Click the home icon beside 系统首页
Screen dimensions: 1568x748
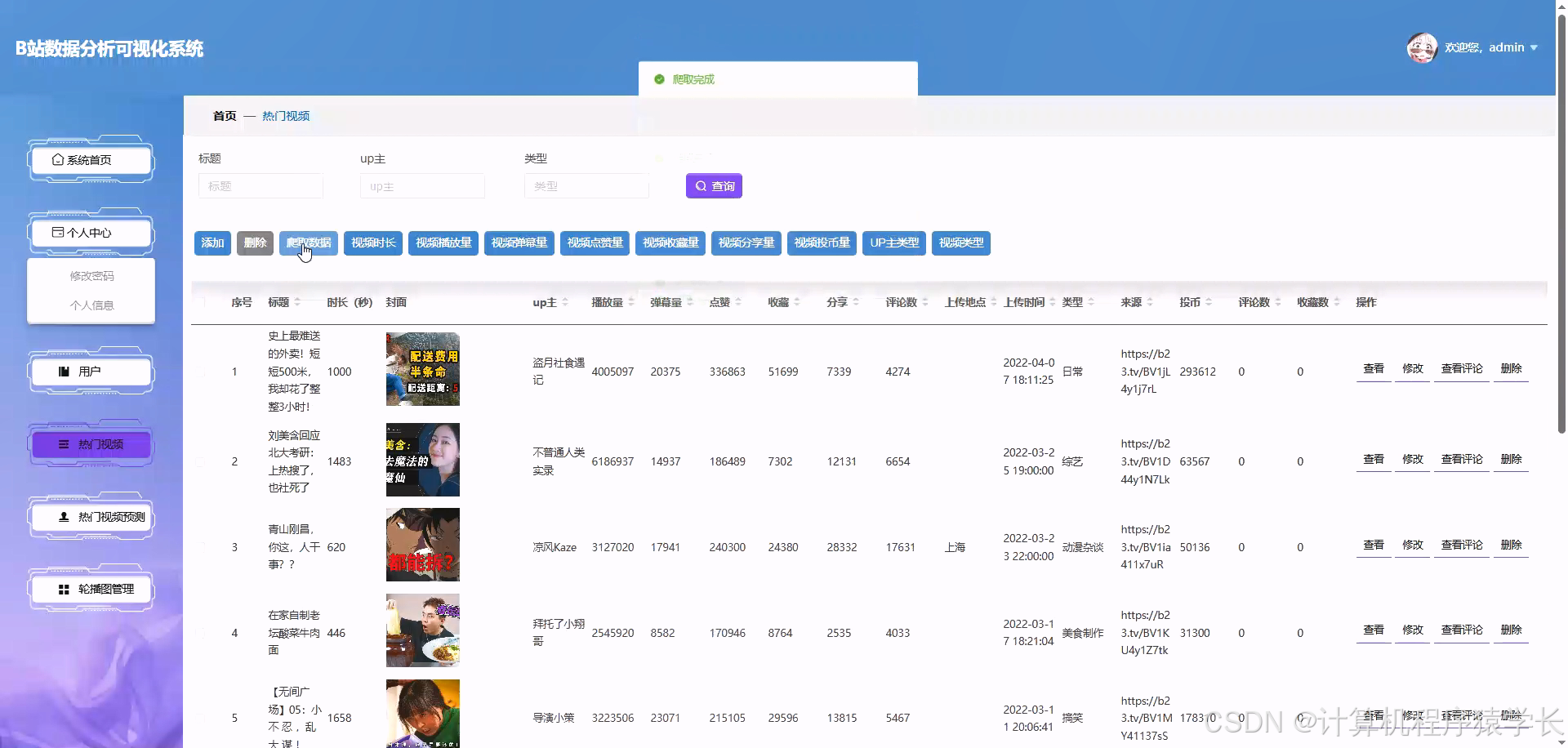click(x=57, y=160)
